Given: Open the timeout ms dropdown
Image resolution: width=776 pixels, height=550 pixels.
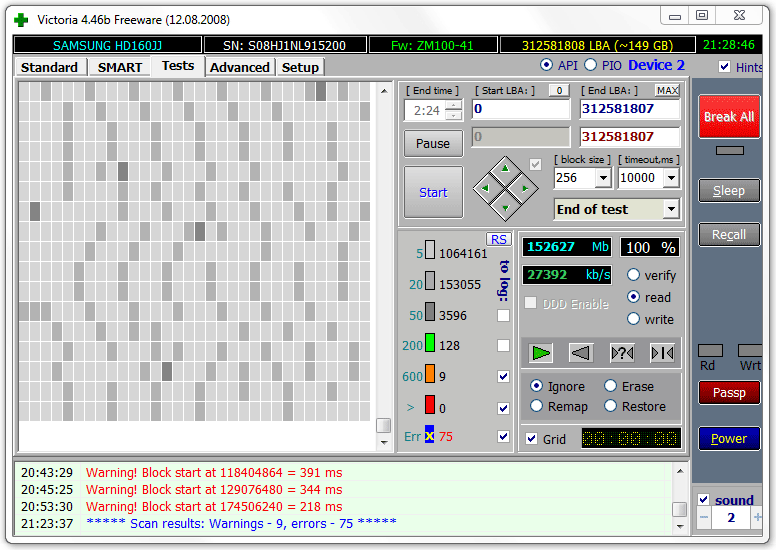Looking at the screenshot, I should coord(671,178).
